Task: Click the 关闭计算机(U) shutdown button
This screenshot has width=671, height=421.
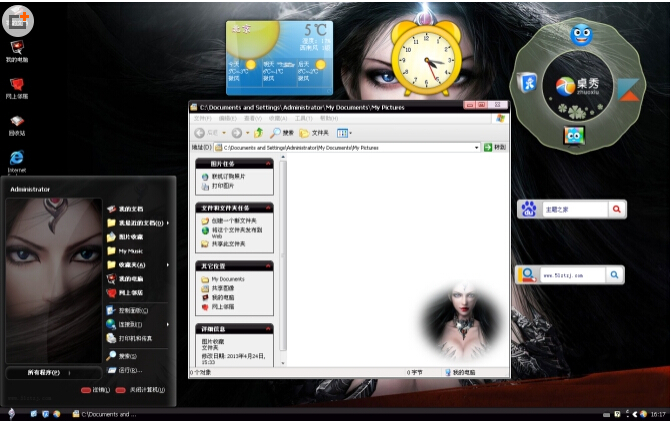Action: 140,390
